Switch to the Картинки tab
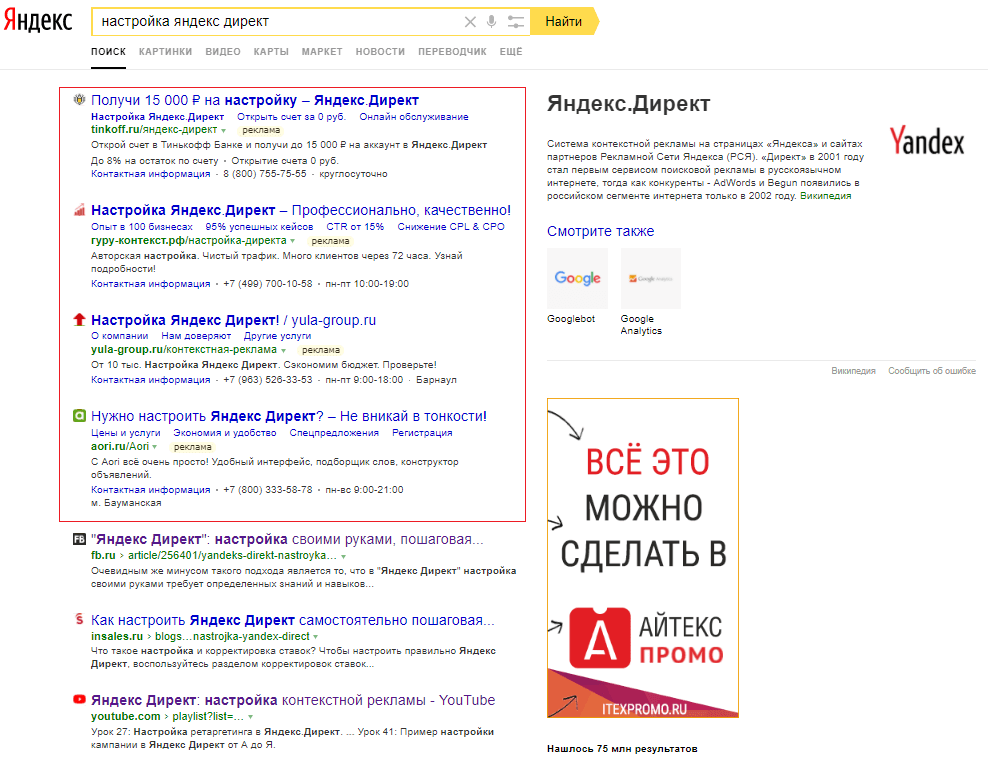 click(x=165, y=51)
